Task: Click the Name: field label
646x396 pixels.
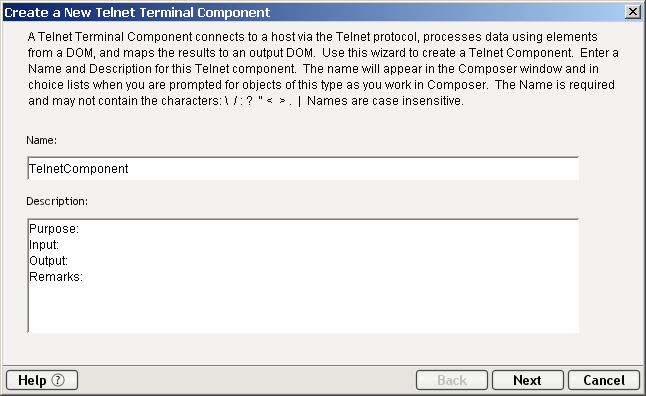Action: pos(42,140)
